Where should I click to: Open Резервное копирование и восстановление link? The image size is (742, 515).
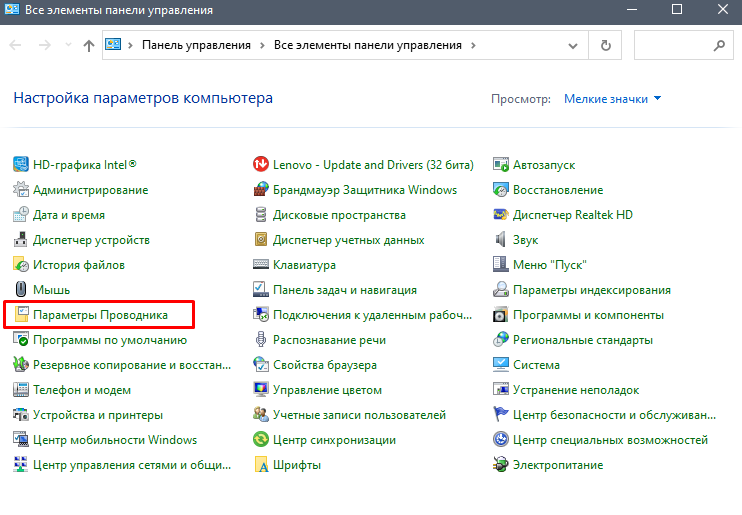132,365
